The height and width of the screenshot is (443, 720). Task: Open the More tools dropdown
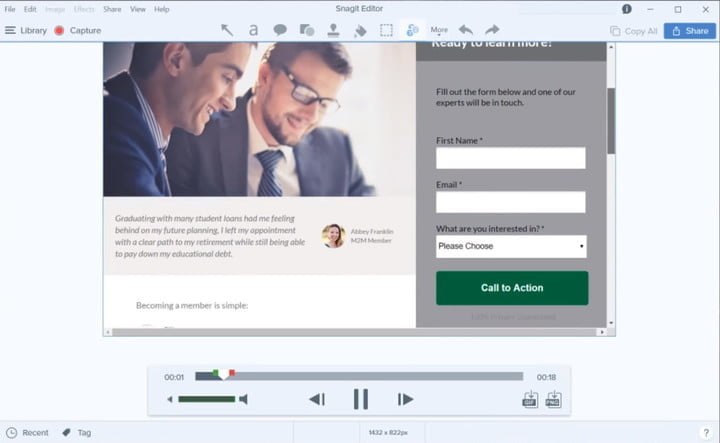click(439, 30)
